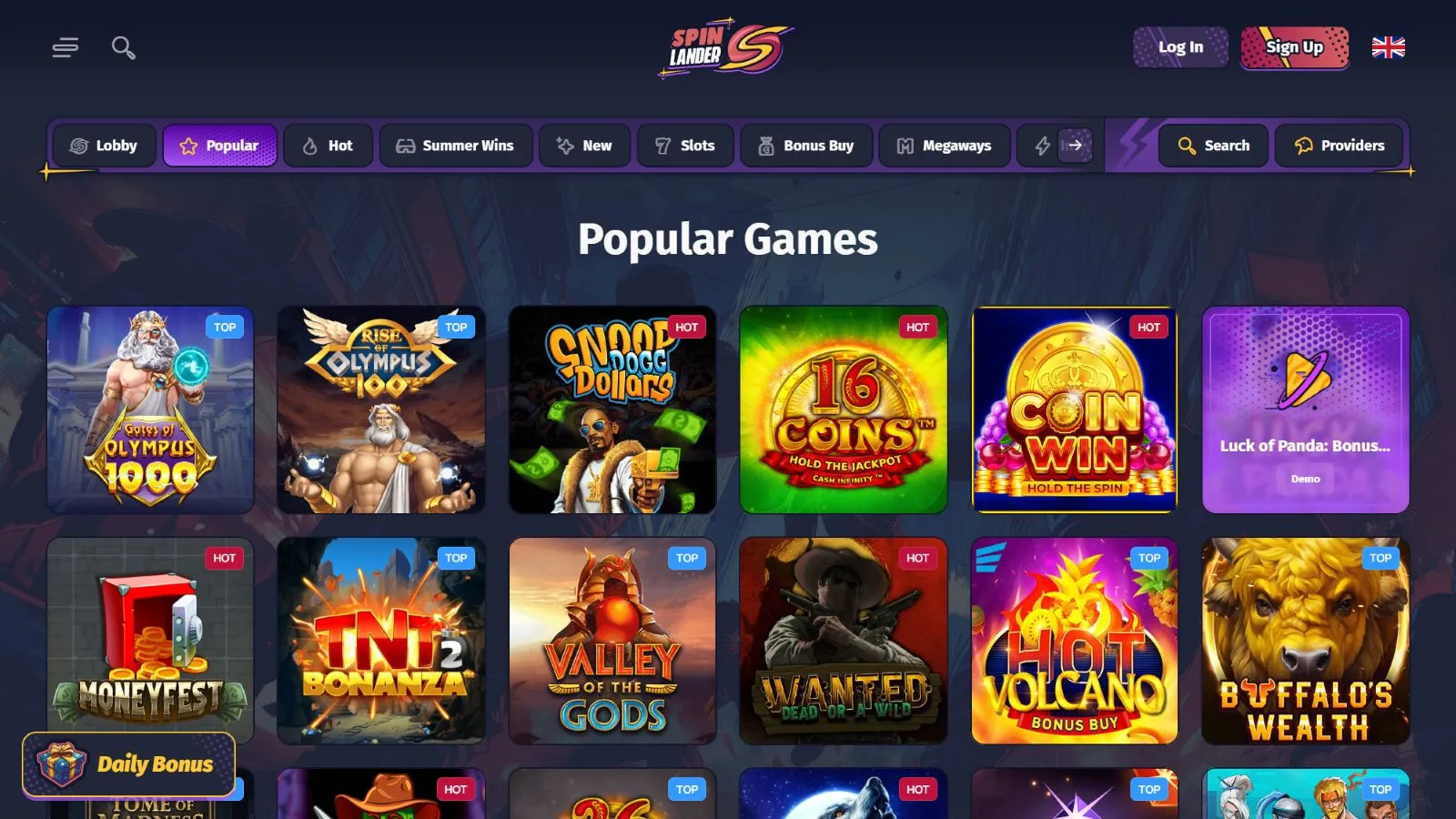Switch to the Hot games tab
Viewport: 1456px width, 819px height.
pos(328,146)
